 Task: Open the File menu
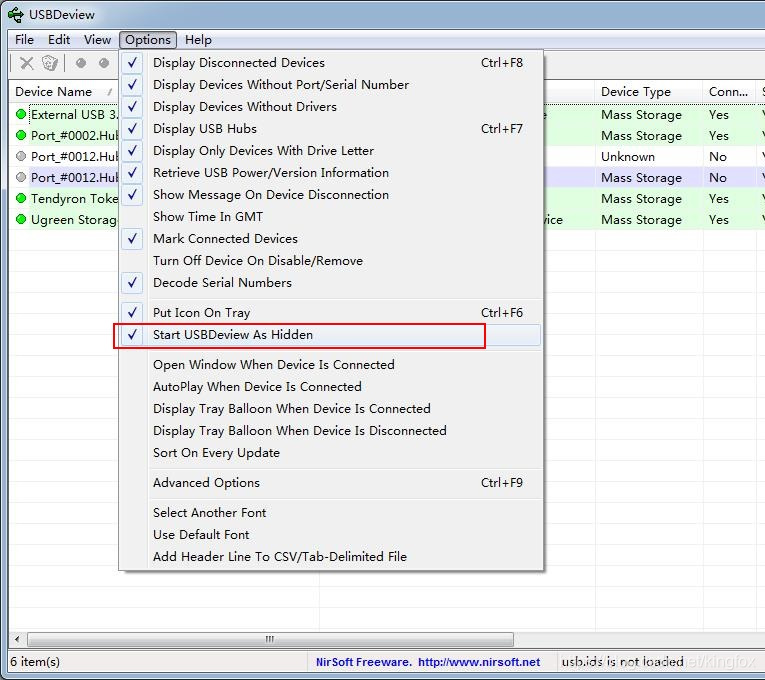(24, 40)
